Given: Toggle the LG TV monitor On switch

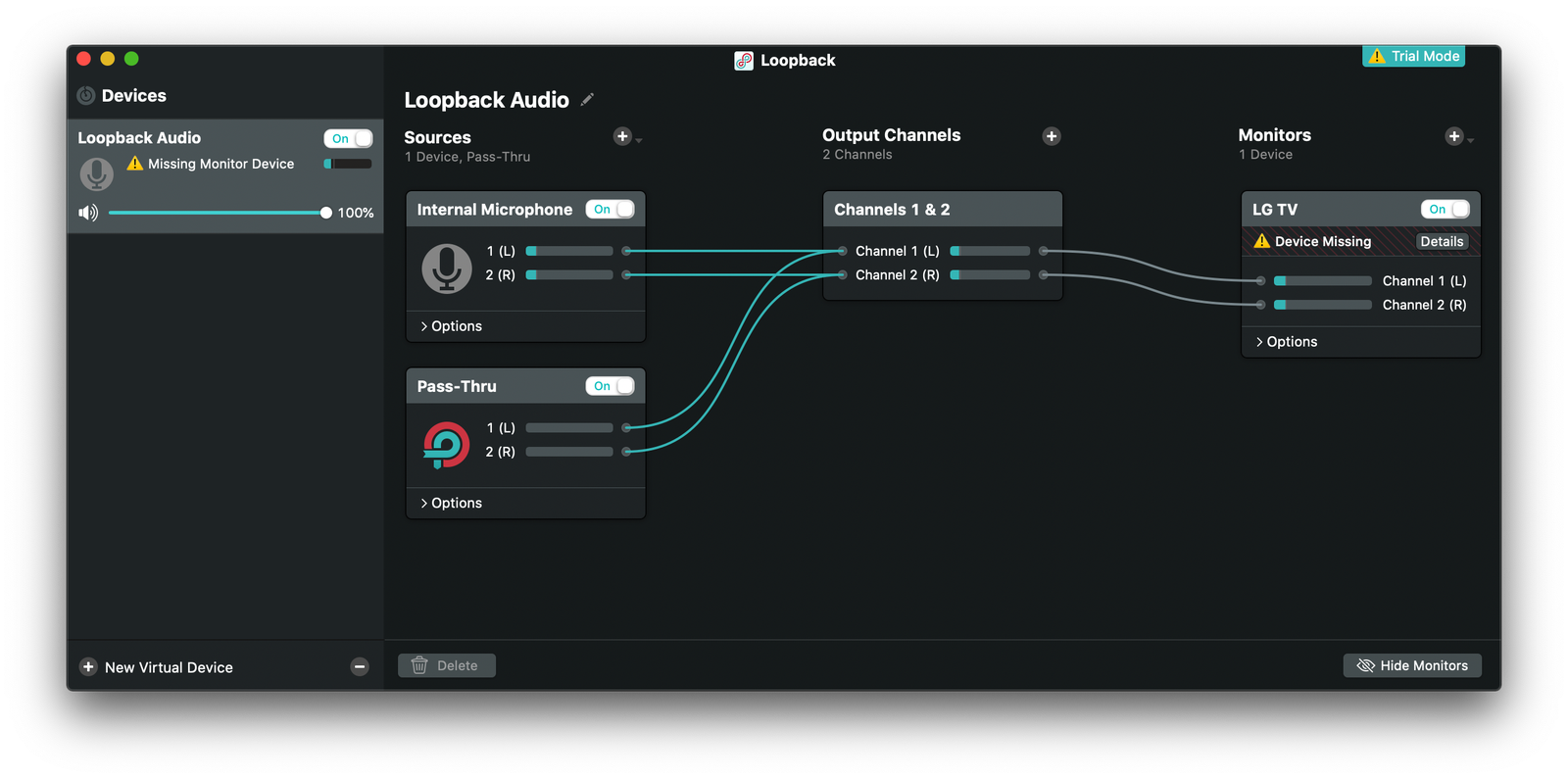Looking at the screenshot, I should [1445, 209].
